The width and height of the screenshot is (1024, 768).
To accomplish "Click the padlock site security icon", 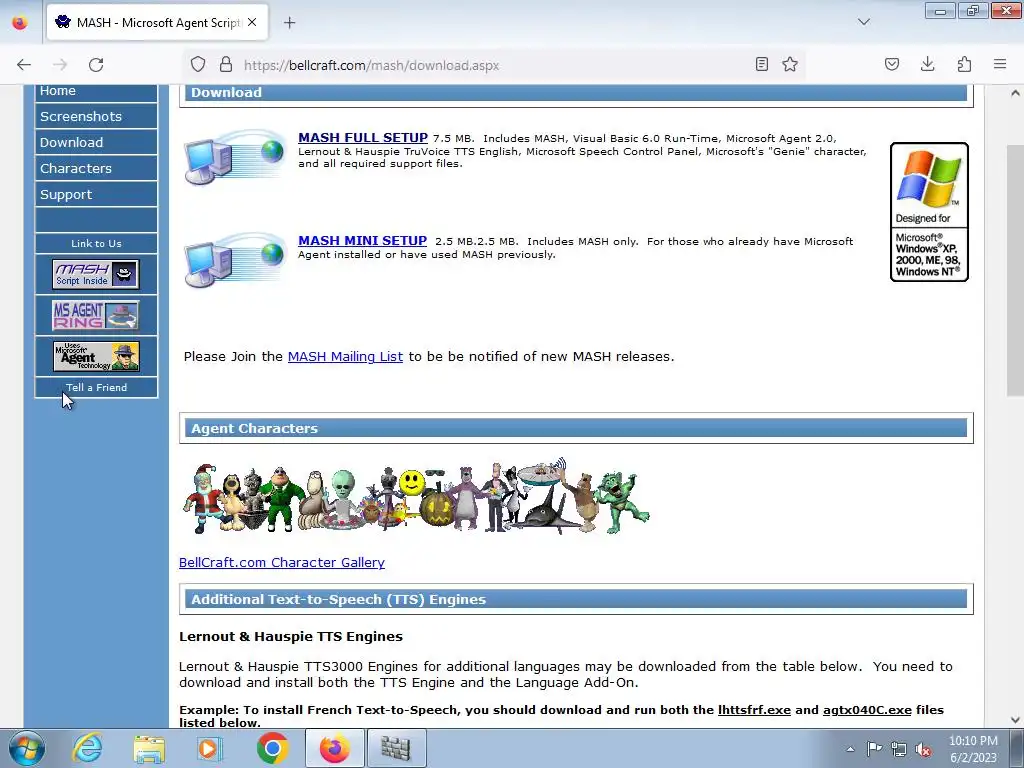I will pos(226,65).
